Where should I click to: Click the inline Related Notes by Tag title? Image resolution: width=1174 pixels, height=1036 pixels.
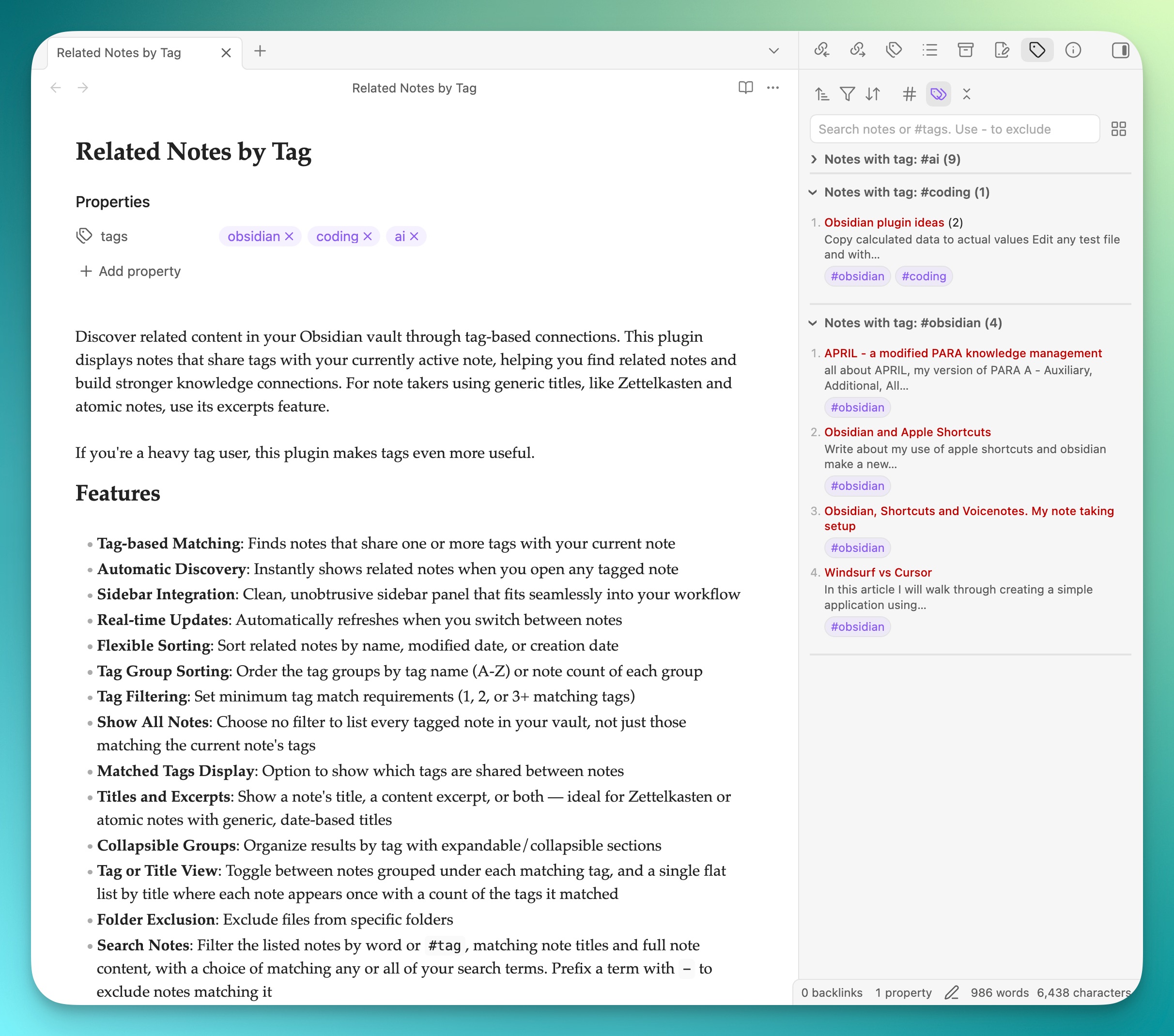[x=194, y=152]
